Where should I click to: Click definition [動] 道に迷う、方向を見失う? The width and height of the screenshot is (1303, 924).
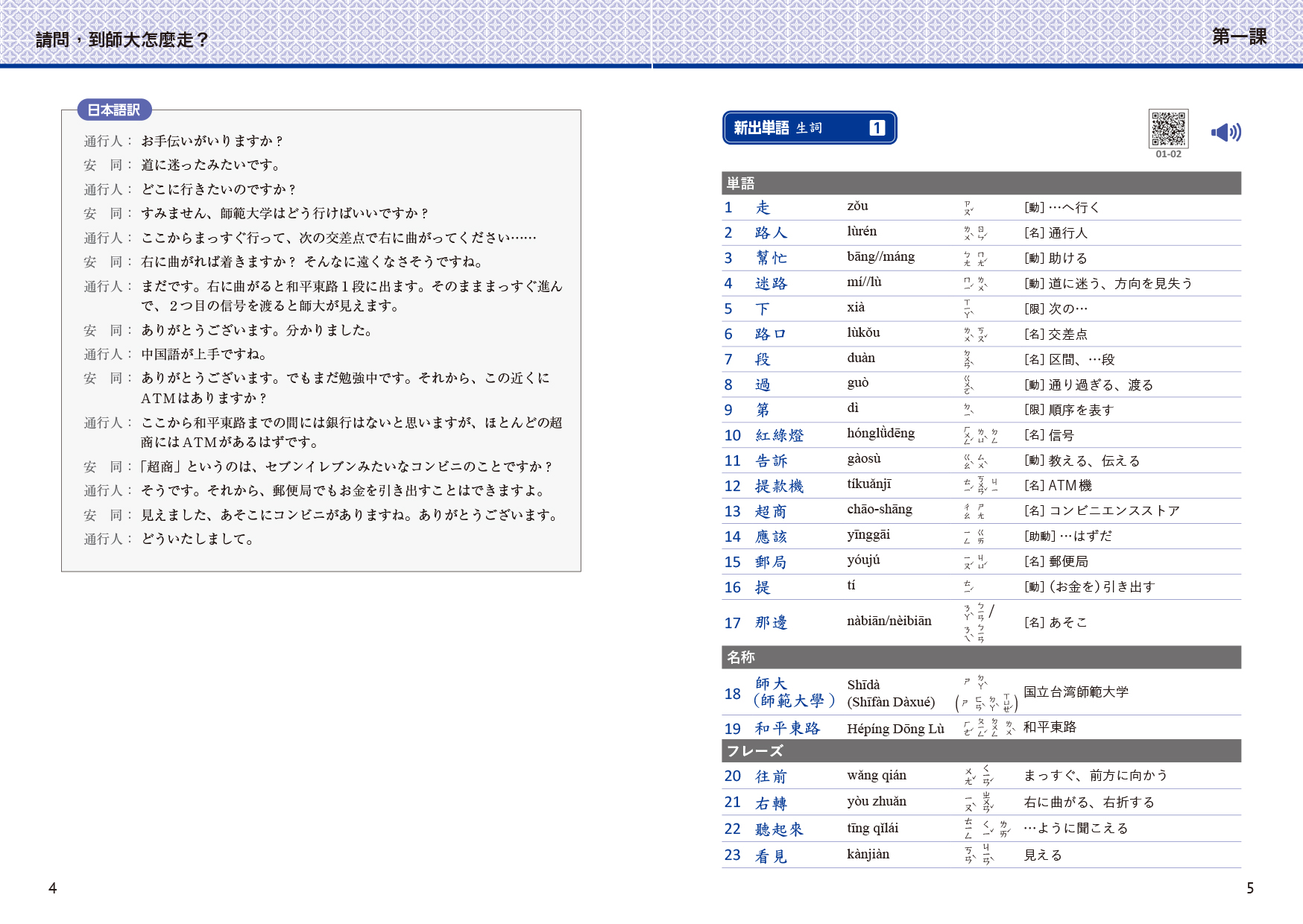[x=1108, y=283]
